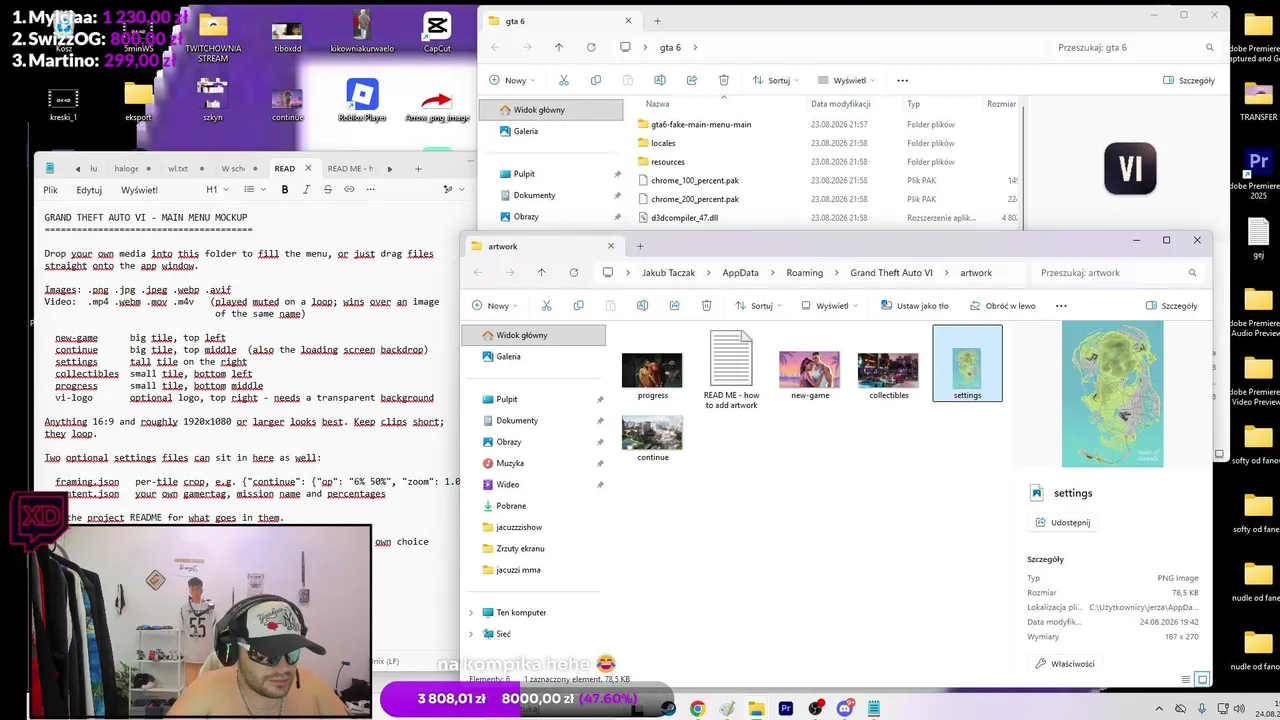Switch to thumbnail view in artwork status bar
Image resolution: width=1280 pixels, height=720 pixels.
pyautogui.click(x=1202, y=679)
